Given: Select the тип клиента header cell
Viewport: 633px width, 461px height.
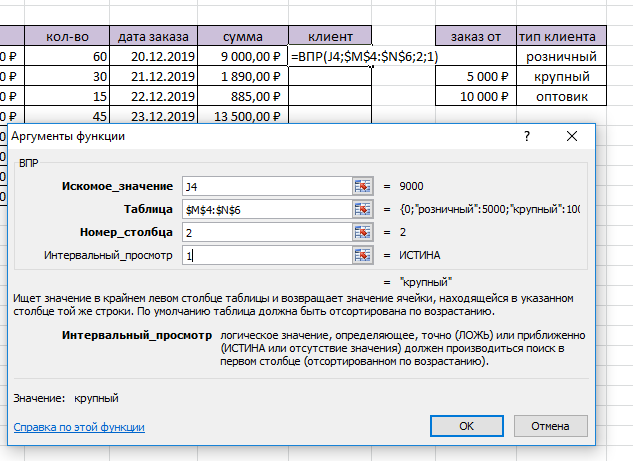Looking at the screenshot, I should point(562,36).
